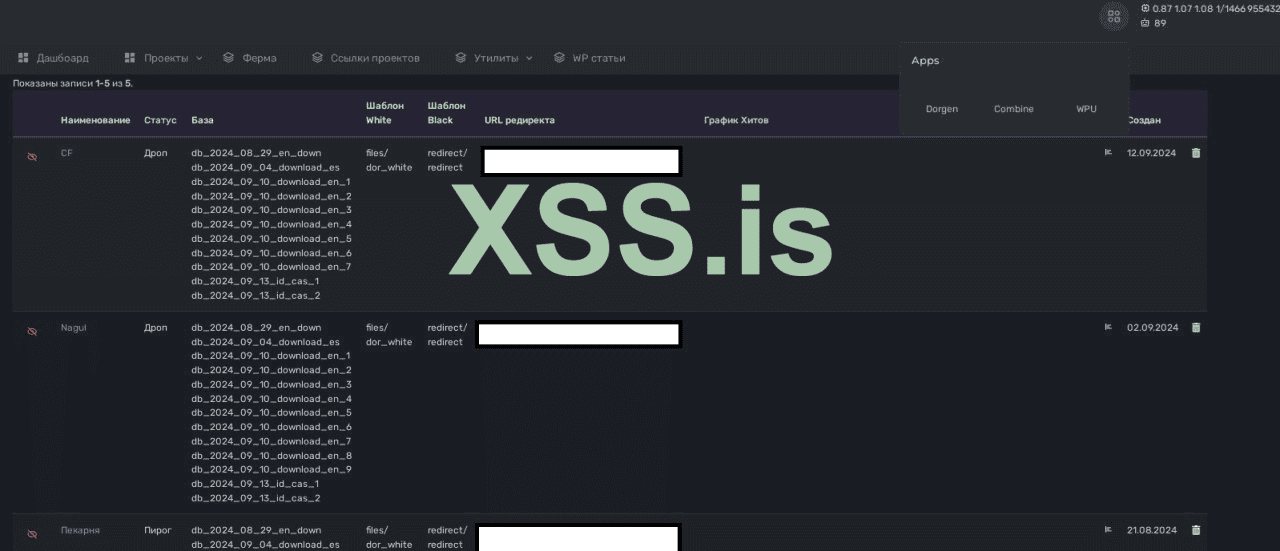Sort by the Наименование column header
Image resolution: width=1280 pixels, height=551 pixels.
tap(95, 120)
